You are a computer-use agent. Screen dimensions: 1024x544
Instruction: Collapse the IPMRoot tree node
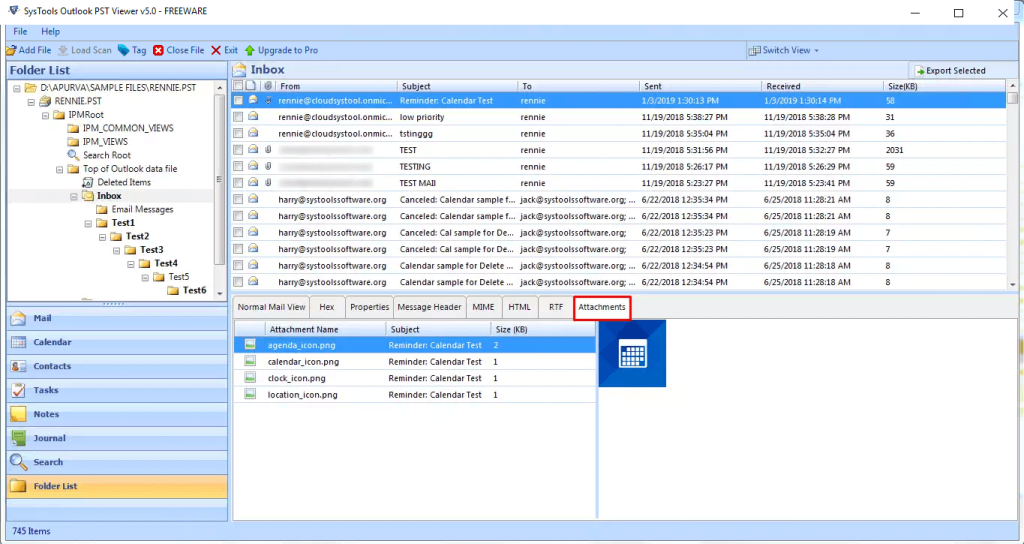pyautogui.click(x=45, y=115)
